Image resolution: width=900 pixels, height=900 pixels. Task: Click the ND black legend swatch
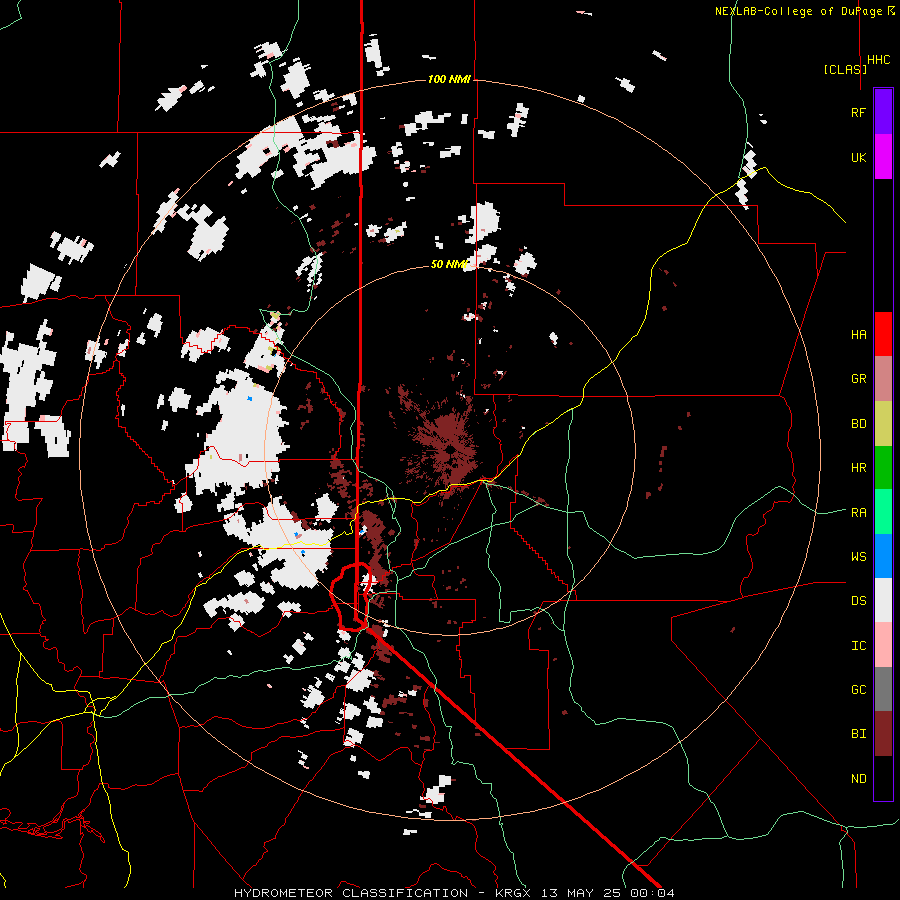coord(883,778)
